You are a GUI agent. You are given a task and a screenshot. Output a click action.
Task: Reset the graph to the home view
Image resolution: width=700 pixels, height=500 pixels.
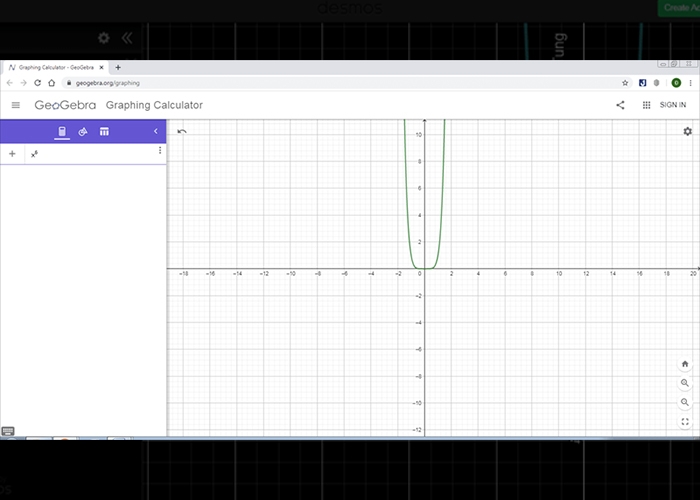[x=685, y=364]
